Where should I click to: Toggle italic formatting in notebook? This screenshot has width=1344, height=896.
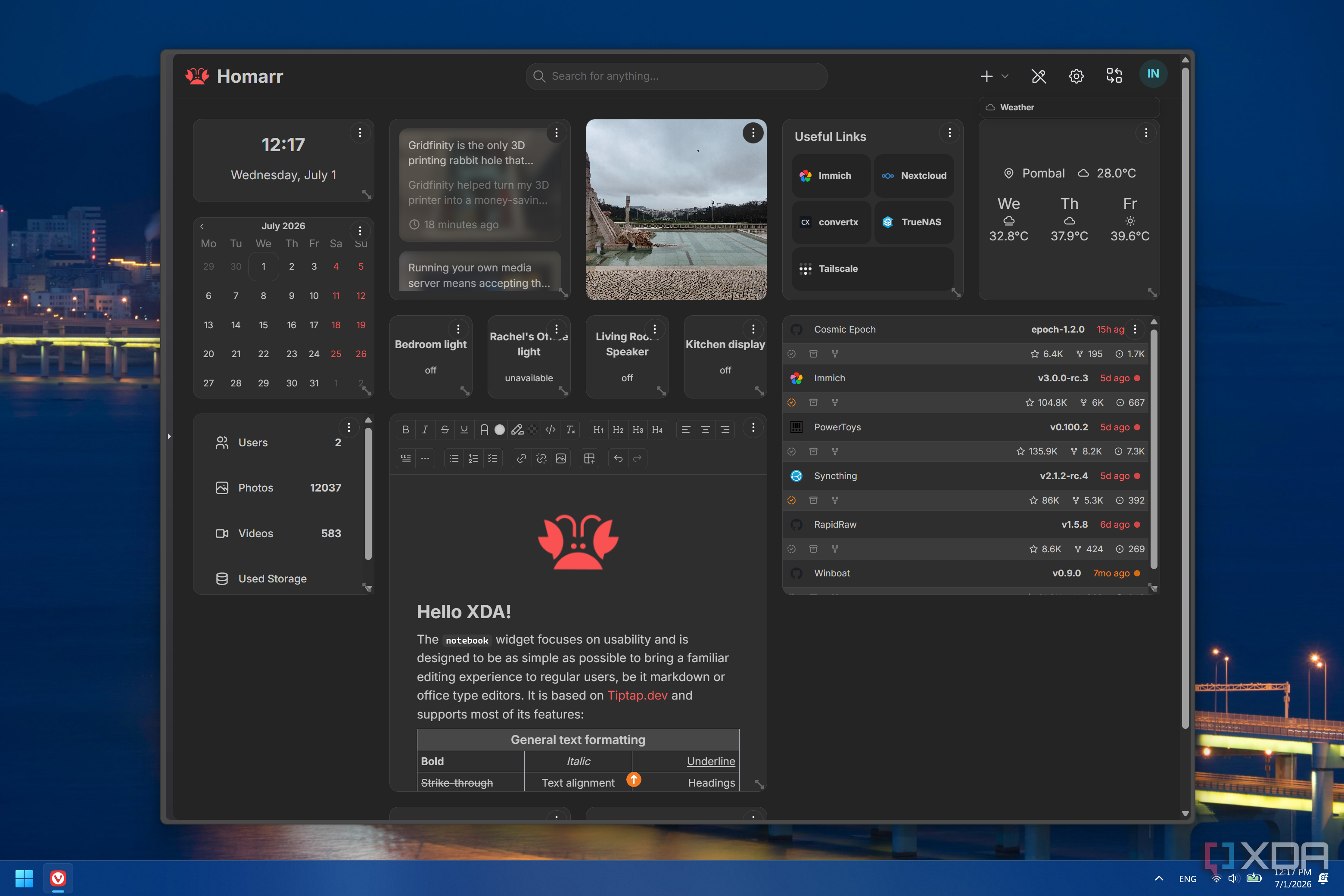coord(425,430)
